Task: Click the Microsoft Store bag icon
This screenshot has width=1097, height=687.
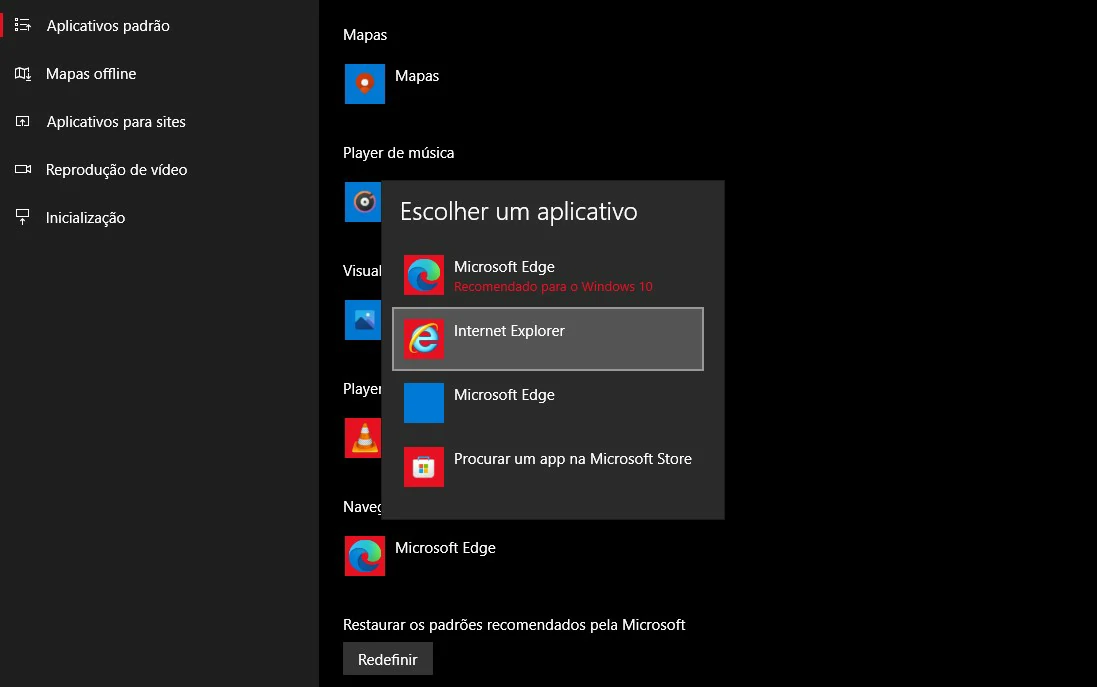Action: click(x=424, y=467)
